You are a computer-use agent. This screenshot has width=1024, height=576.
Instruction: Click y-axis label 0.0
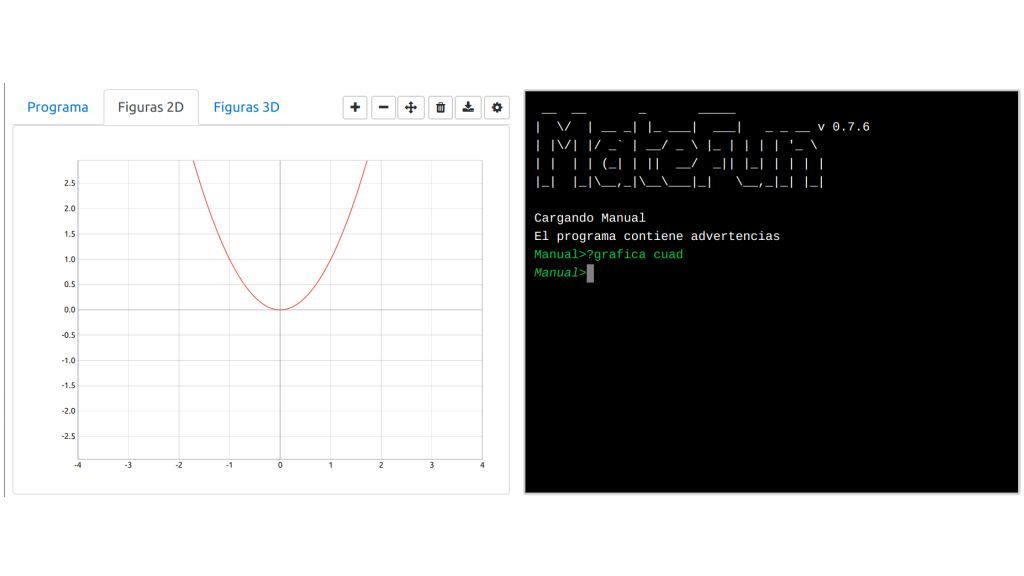[x=70, y=310]
